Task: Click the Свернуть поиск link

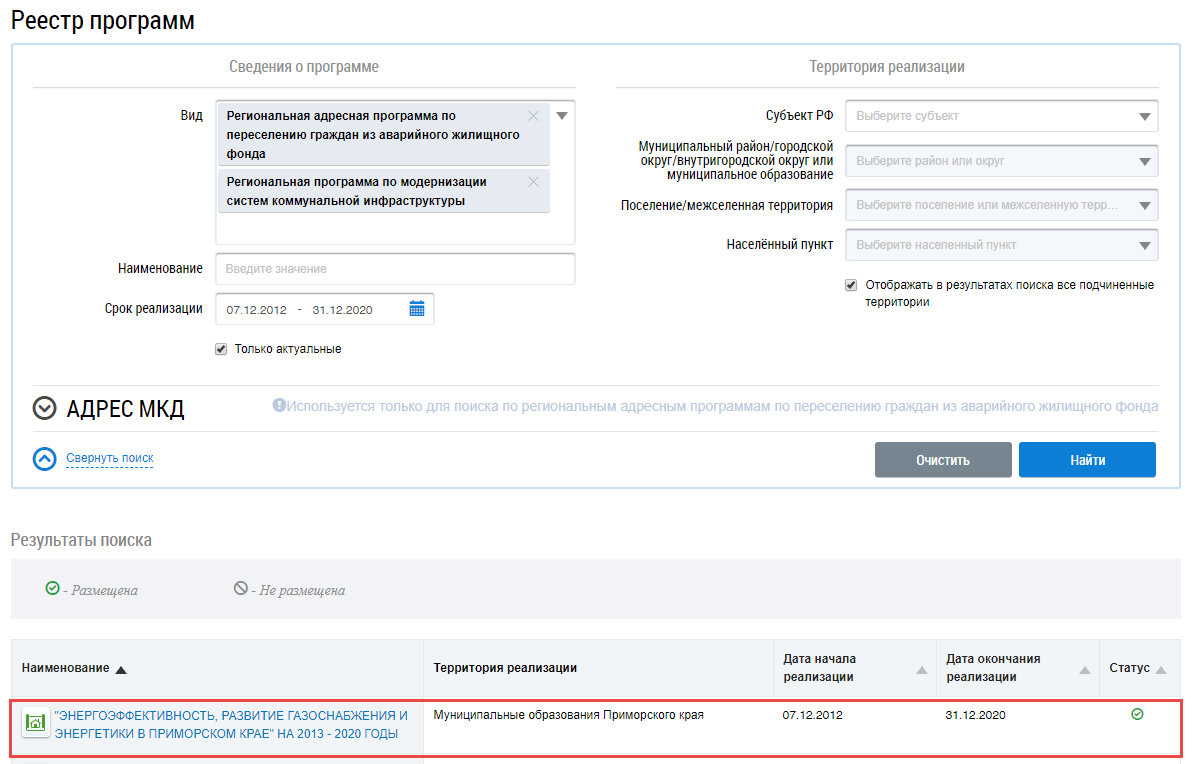Action: [110, 458]
